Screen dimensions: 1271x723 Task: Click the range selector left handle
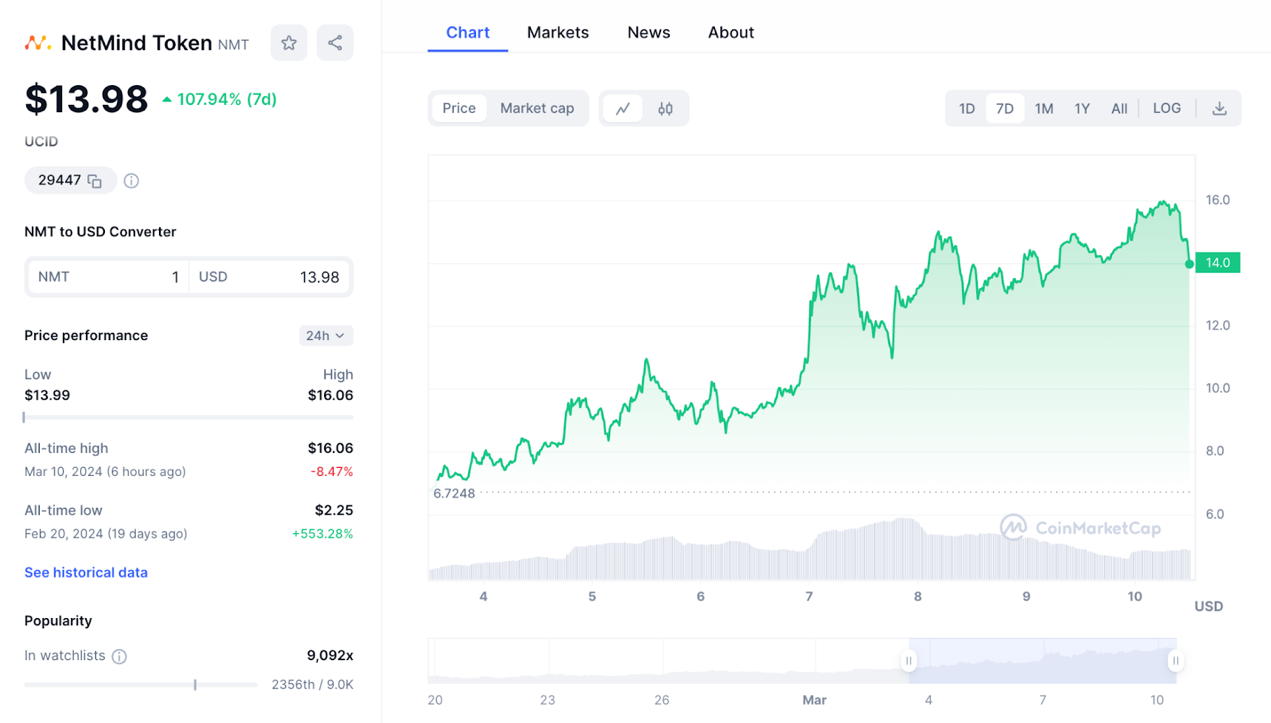tap(909, 660)
